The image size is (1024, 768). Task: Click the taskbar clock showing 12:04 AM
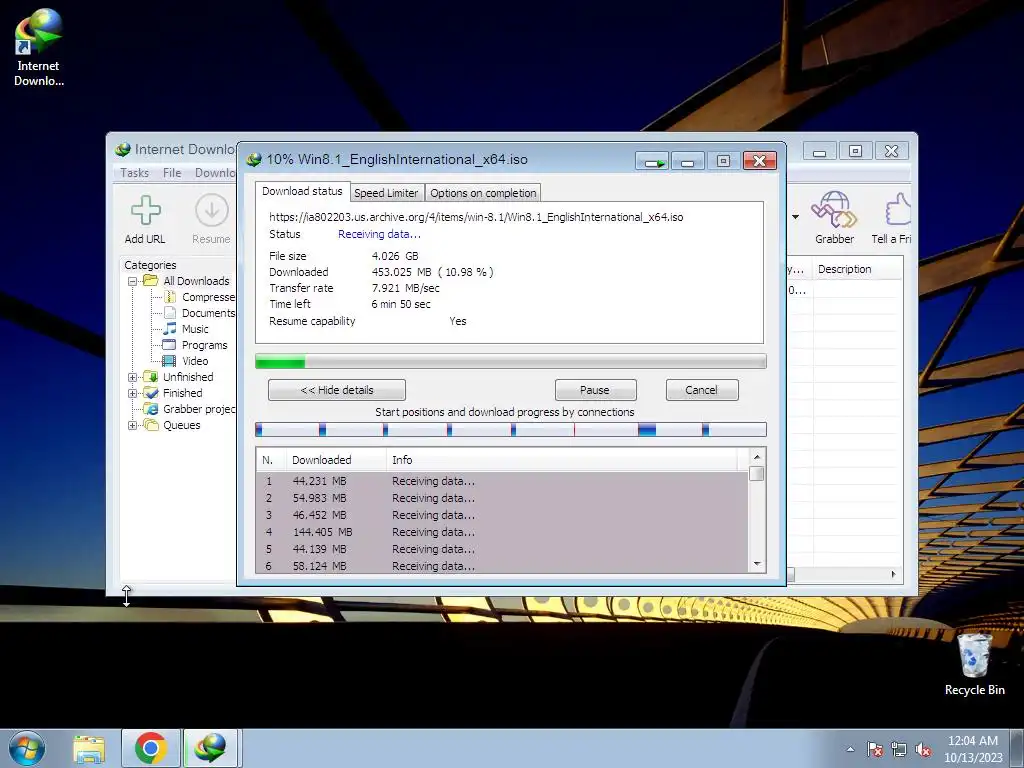[x=972, y=749]
